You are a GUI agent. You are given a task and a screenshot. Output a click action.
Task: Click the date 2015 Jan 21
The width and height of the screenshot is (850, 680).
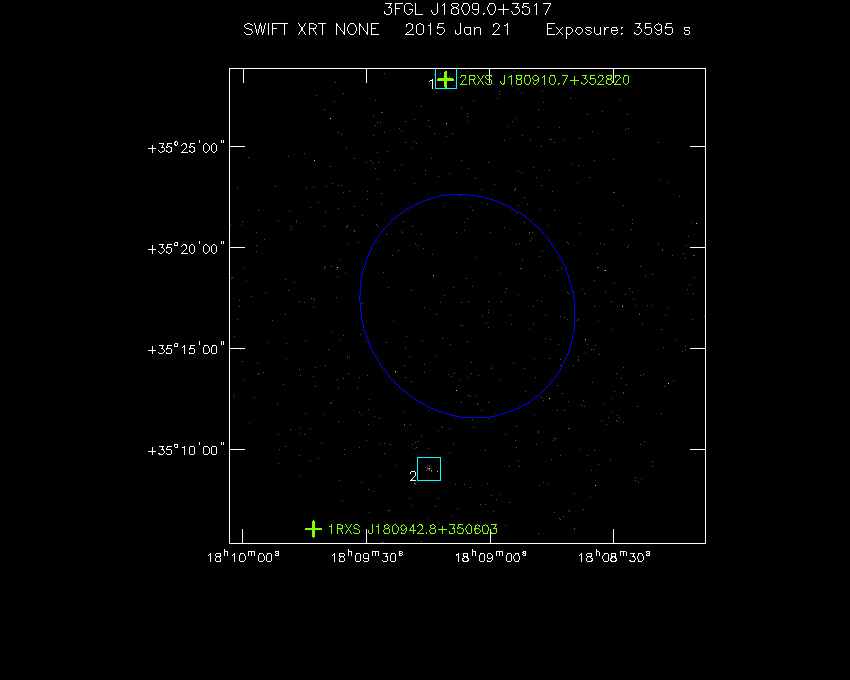point(457,29)
